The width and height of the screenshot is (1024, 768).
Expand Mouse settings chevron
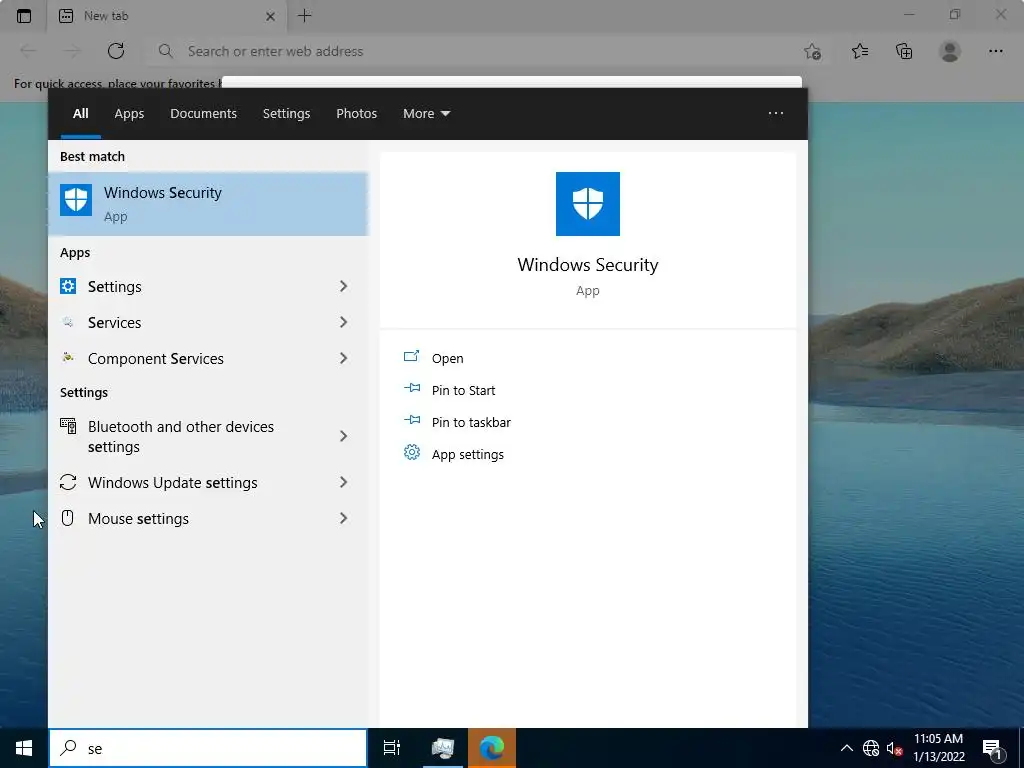344,518
